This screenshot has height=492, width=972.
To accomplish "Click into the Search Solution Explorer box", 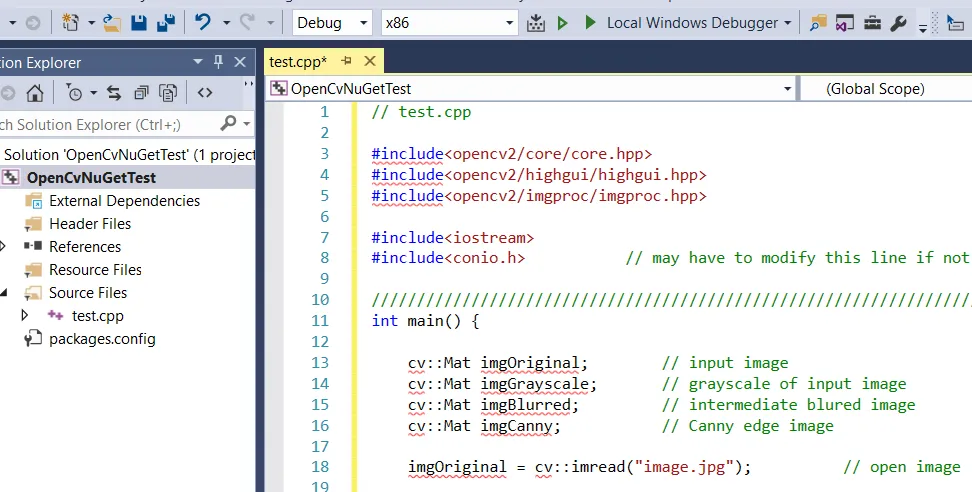I will tap(108, 125).
